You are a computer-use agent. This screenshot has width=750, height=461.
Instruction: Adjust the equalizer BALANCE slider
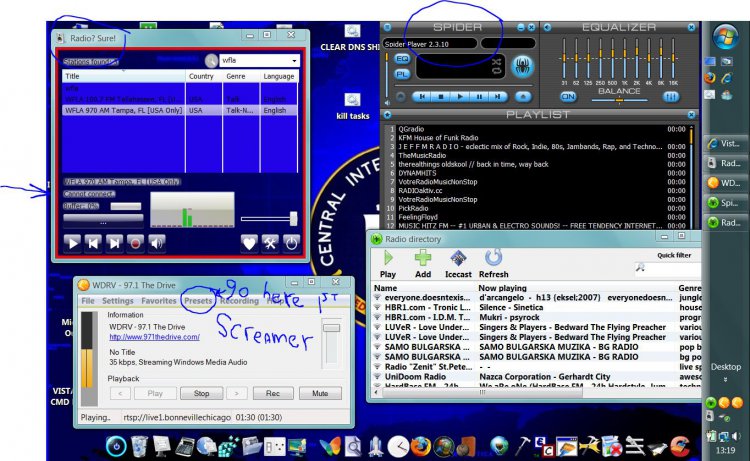click(x=619, y=100)
